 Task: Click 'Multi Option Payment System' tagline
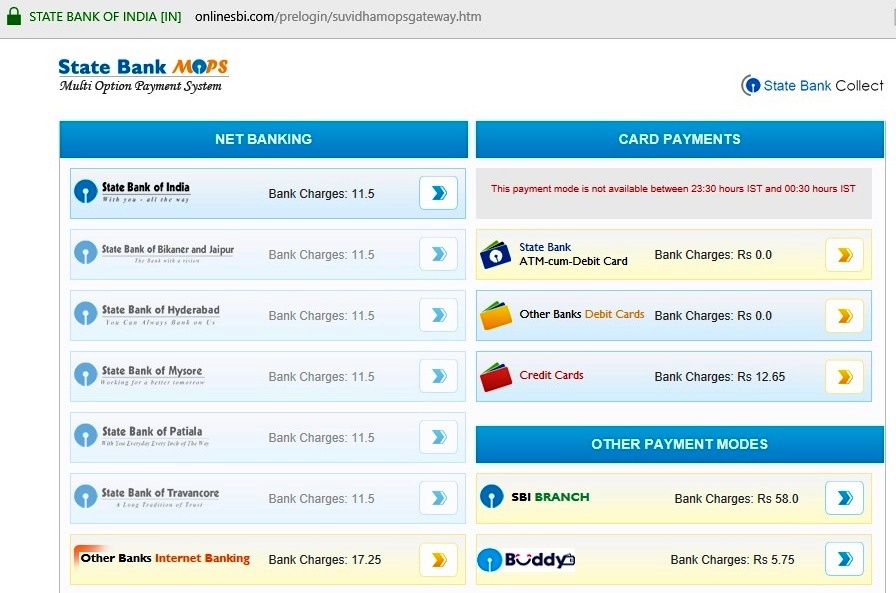pos(141,86)
